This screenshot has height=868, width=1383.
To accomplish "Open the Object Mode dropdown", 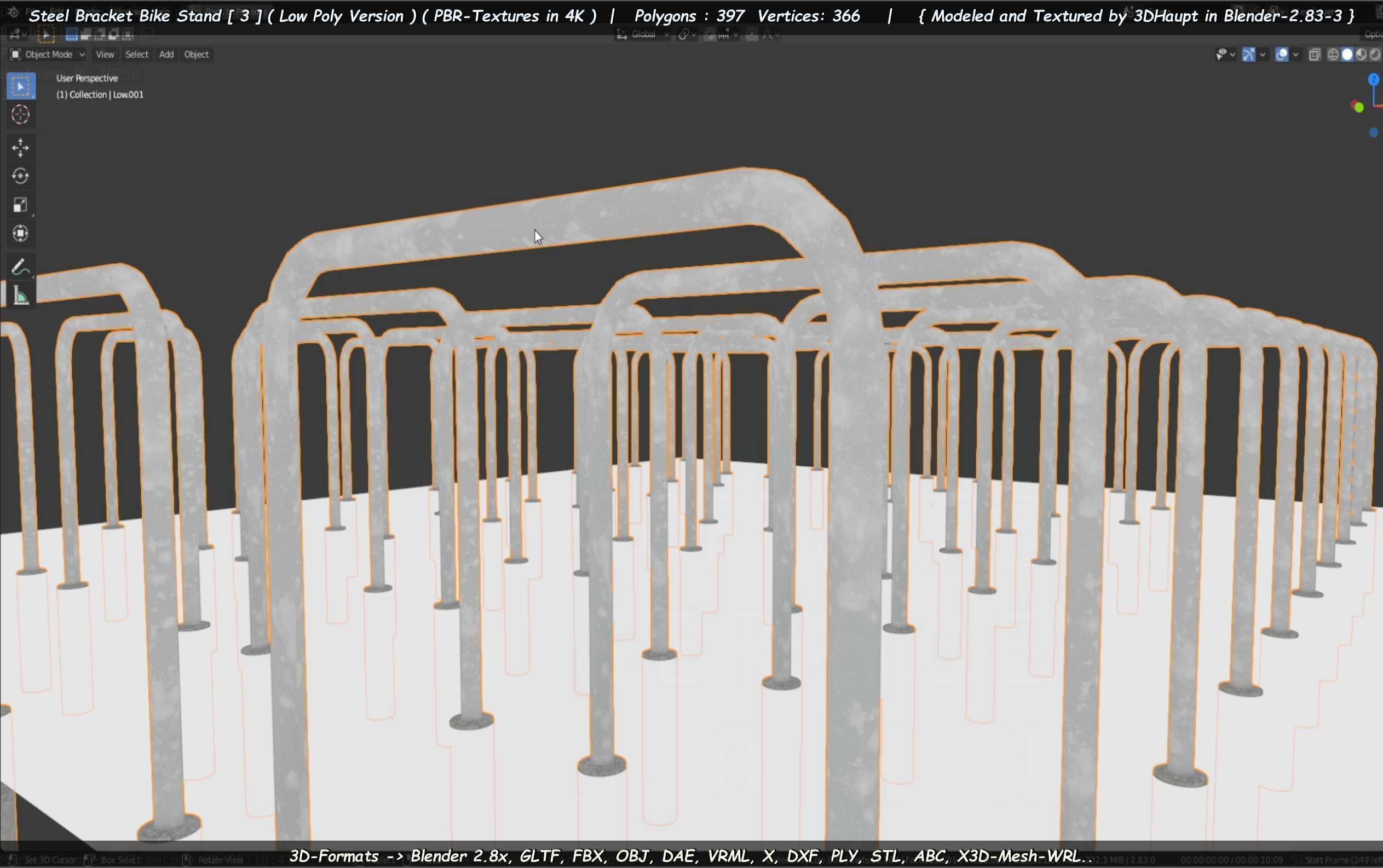I will [x=48, y=55].
